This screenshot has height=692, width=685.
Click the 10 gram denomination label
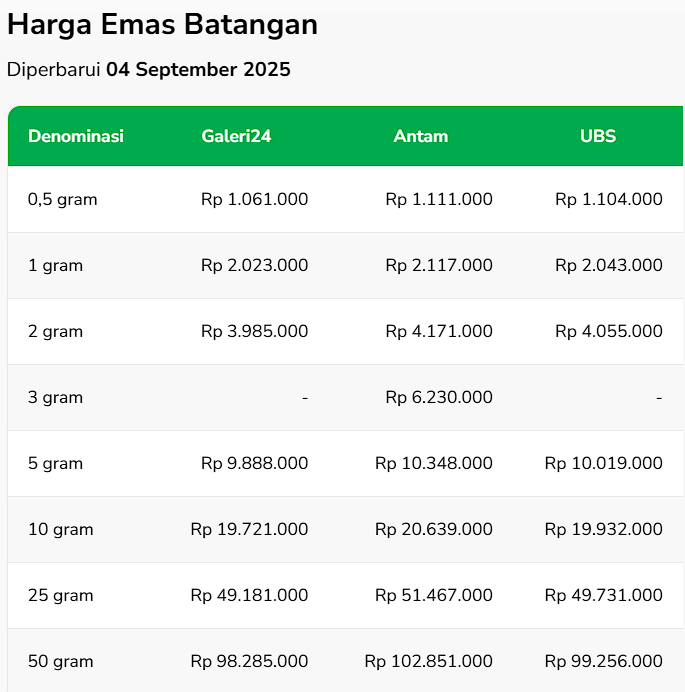tap(60, 529)
